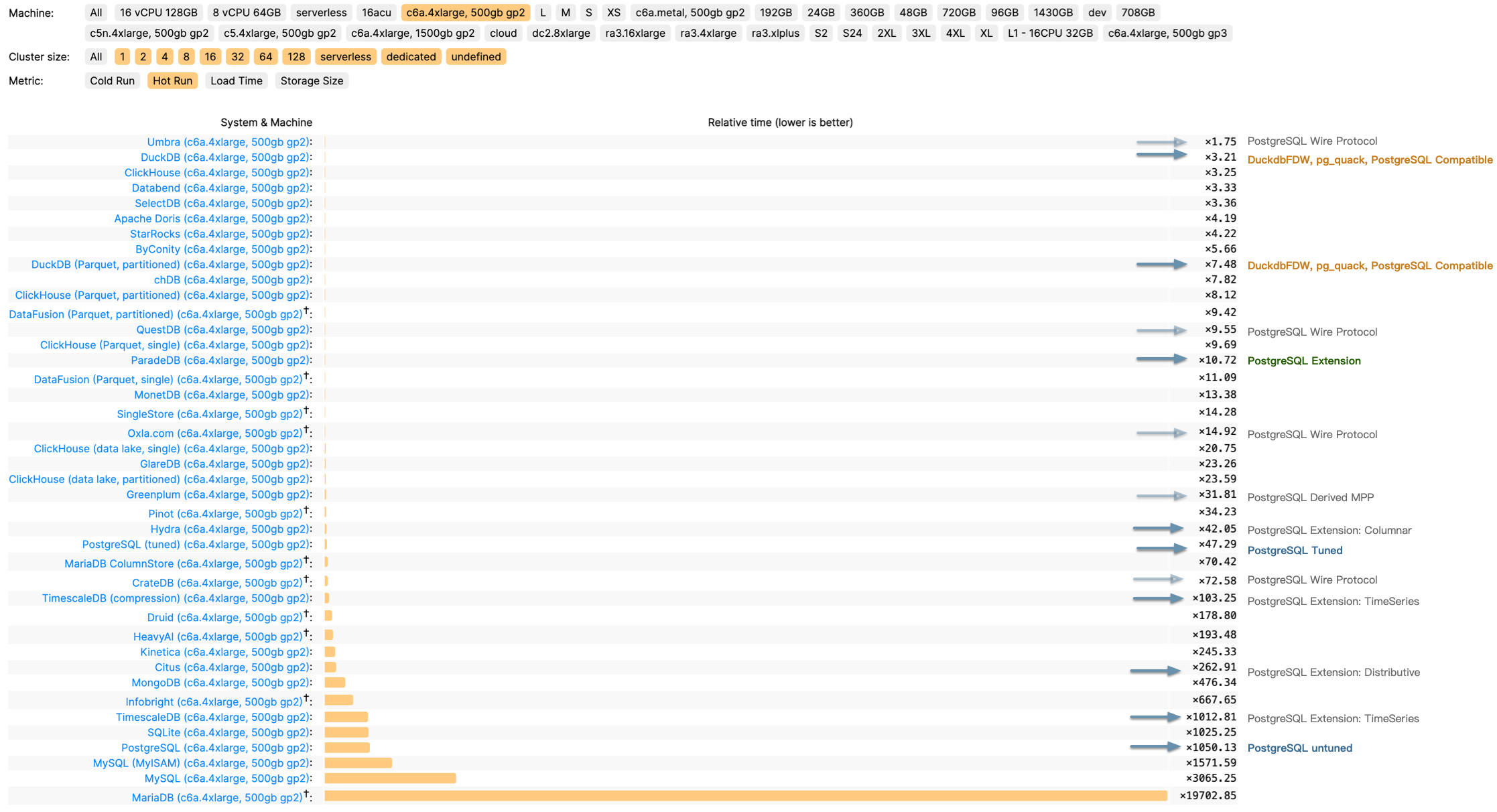Switch metric to Storage Size
Screen dimensions: 1497x812
click(x=312, y=80)
